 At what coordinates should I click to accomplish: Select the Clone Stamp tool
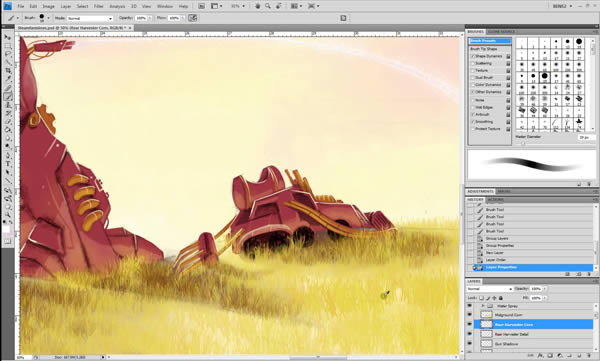[8, 105]
